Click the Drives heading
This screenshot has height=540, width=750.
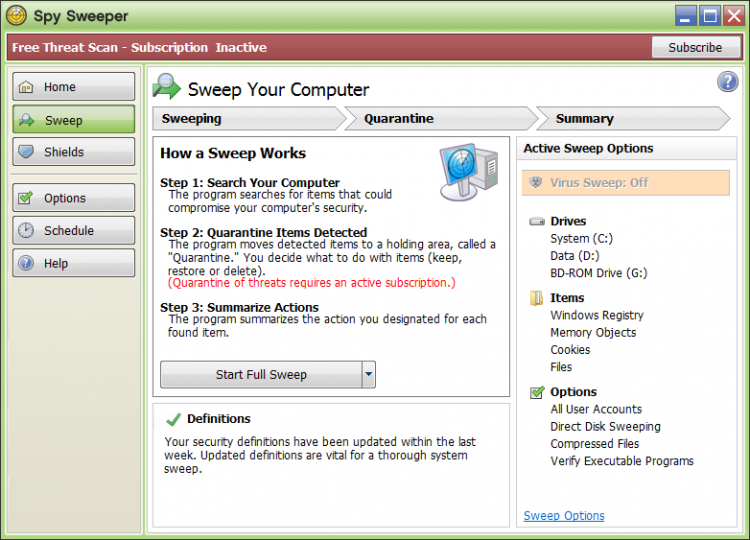coord(568,221)
